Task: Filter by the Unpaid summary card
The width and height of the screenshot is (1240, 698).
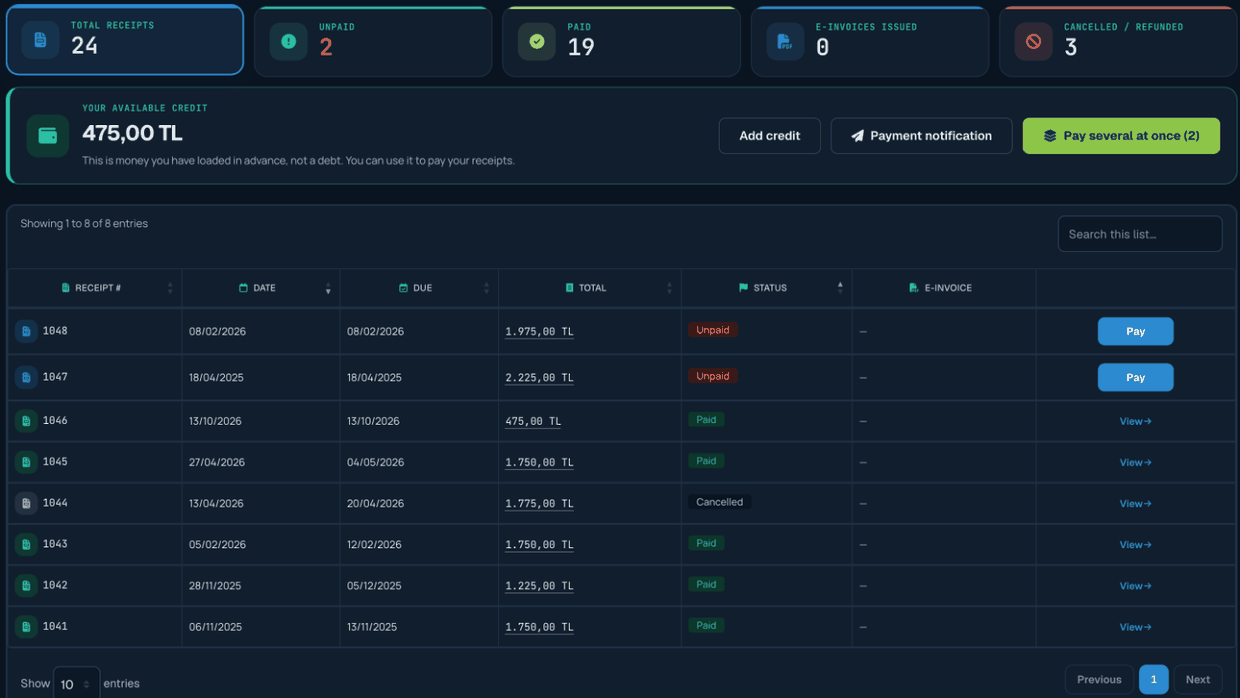Action: (x=373, y=41)
